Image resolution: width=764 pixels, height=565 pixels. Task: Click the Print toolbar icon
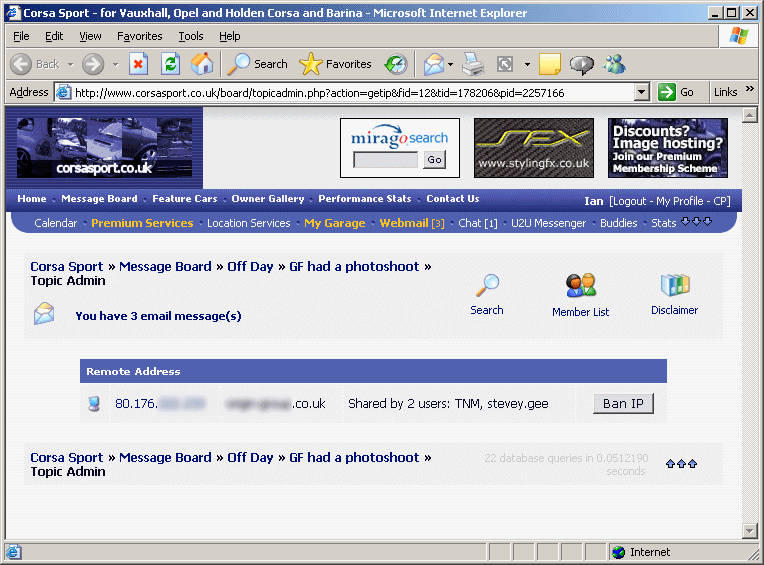(473, 64)
